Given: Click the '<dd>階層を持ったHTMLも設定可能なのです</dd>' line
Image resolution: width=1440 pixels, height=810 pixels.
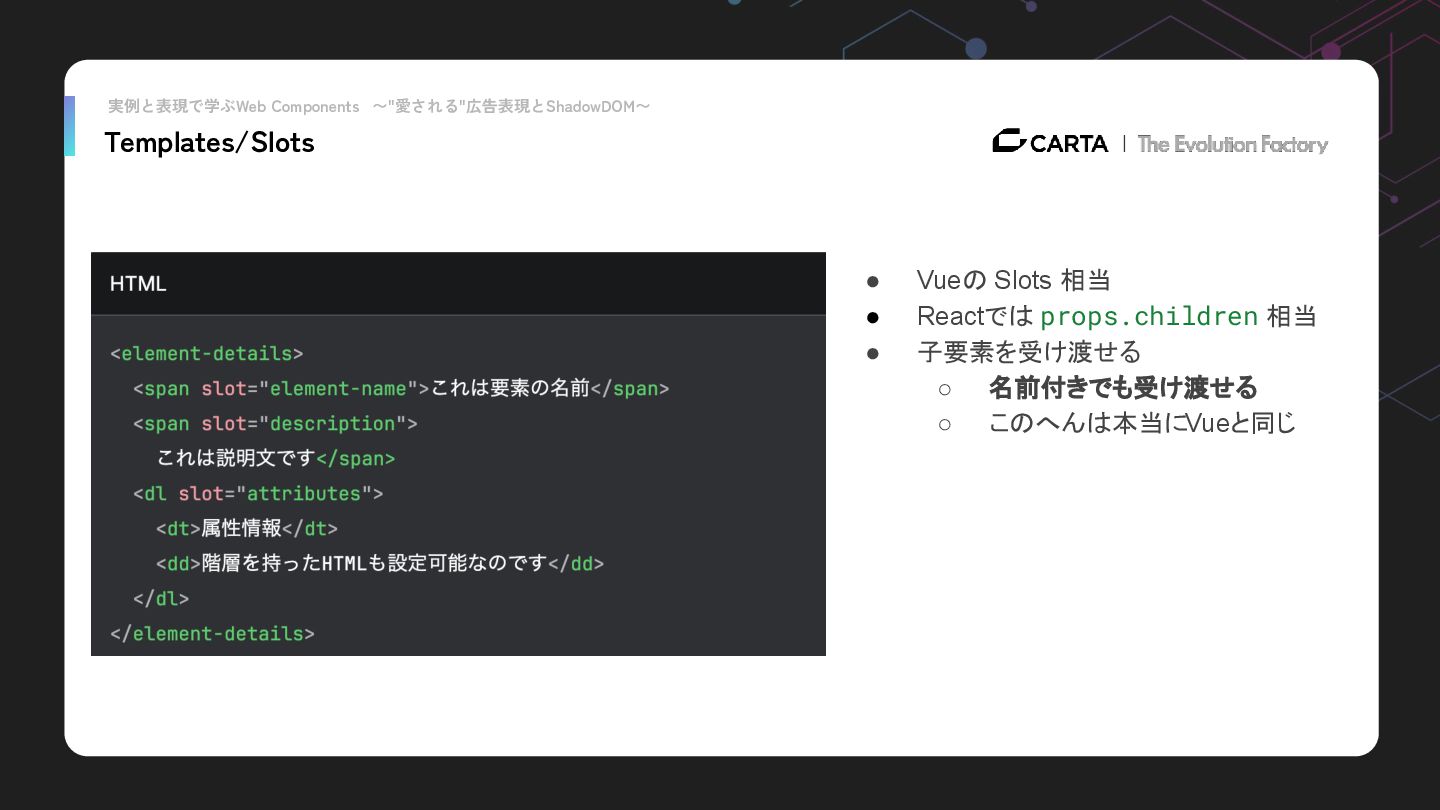Looking at the screenshot, I should [x=380, y=564].
